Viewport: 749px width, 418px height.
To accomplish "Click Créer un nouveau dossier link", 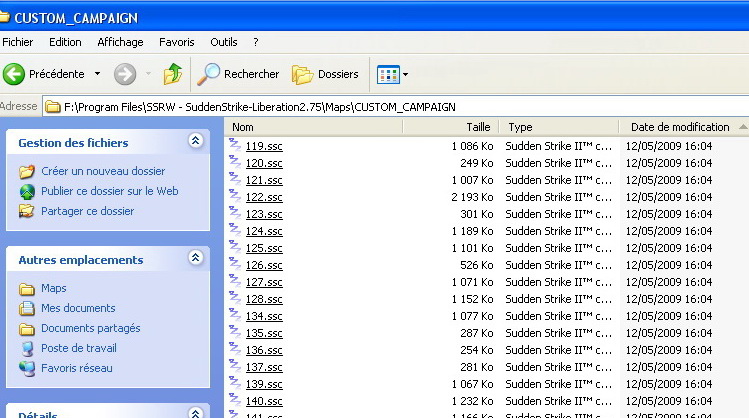I will point(103,171).
